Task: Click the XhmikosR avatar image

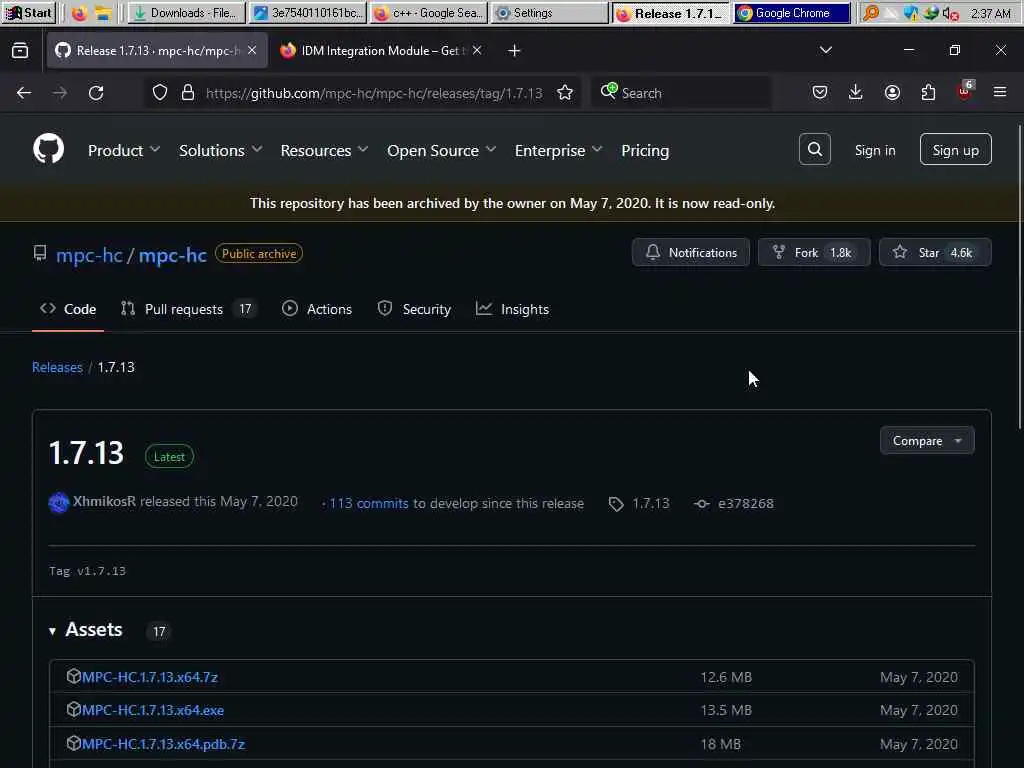Action: 59,502
